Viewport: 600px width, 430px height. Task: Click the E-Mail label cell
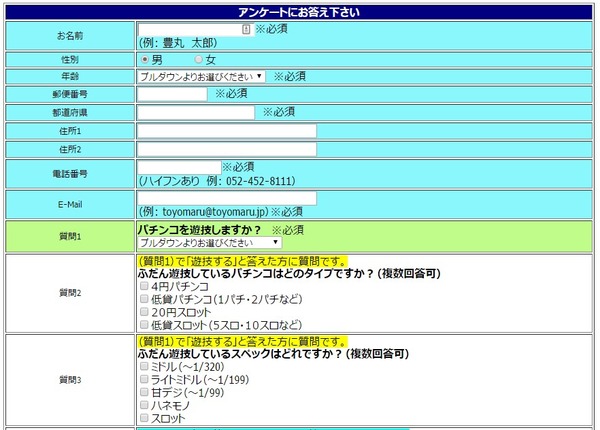click(70, 205)
